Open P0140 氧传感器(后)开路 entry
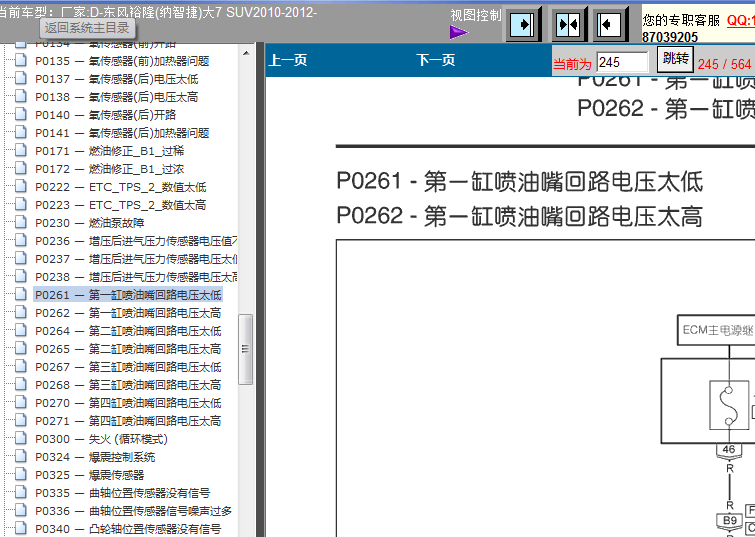 coord(106,115)
